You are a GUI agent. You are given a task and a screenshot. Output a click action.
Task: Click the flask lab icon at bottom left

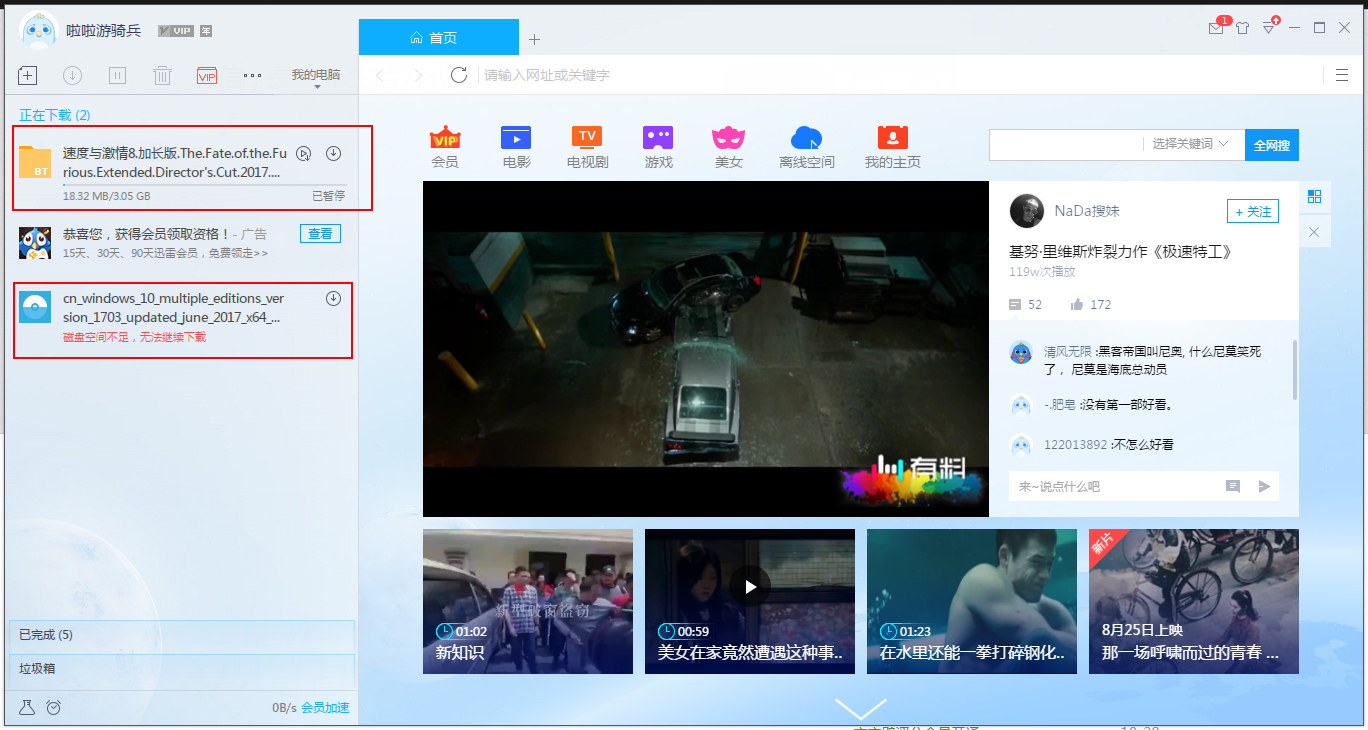tap(27, 707)
